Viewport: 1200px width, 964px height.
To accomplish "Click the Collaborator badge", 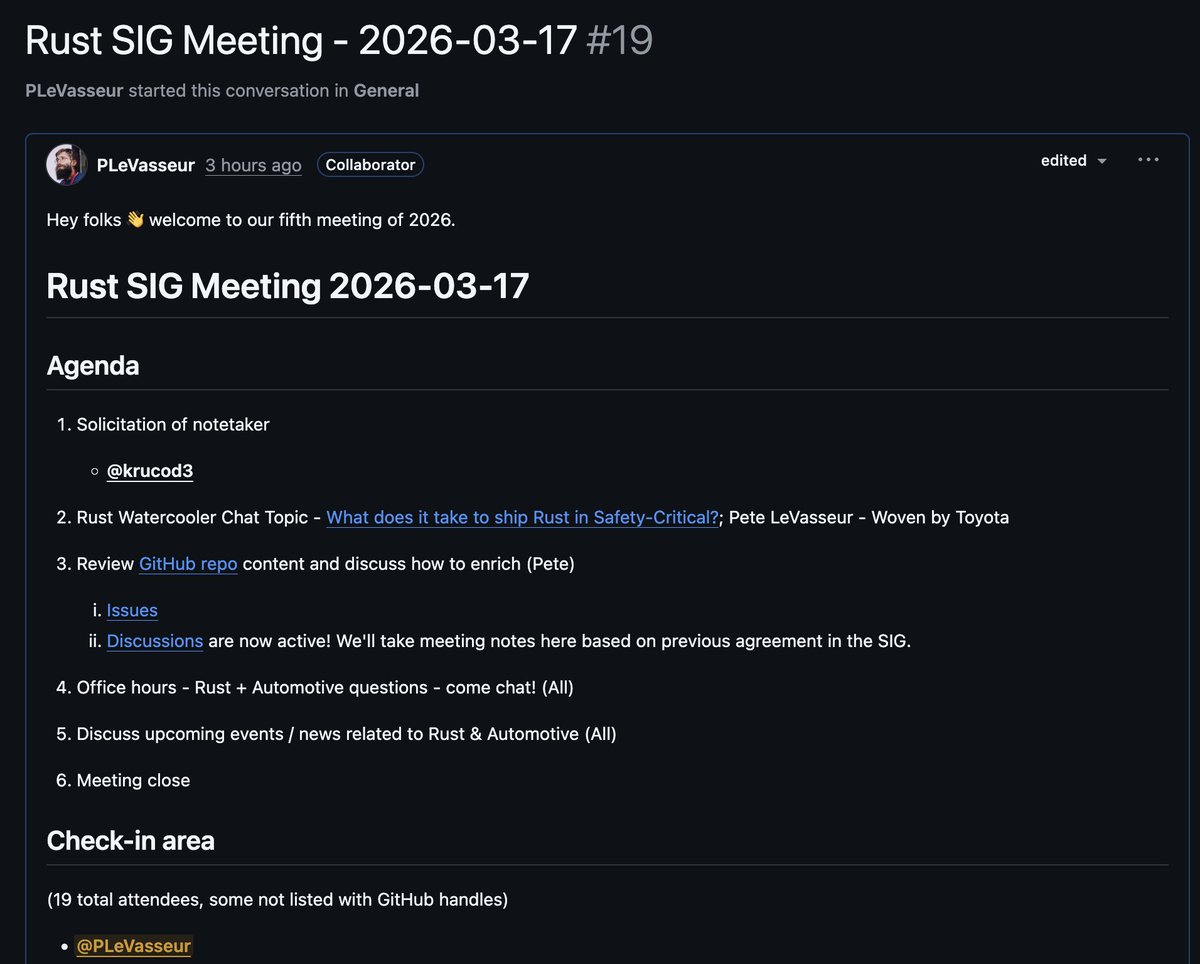I will 370,165.
